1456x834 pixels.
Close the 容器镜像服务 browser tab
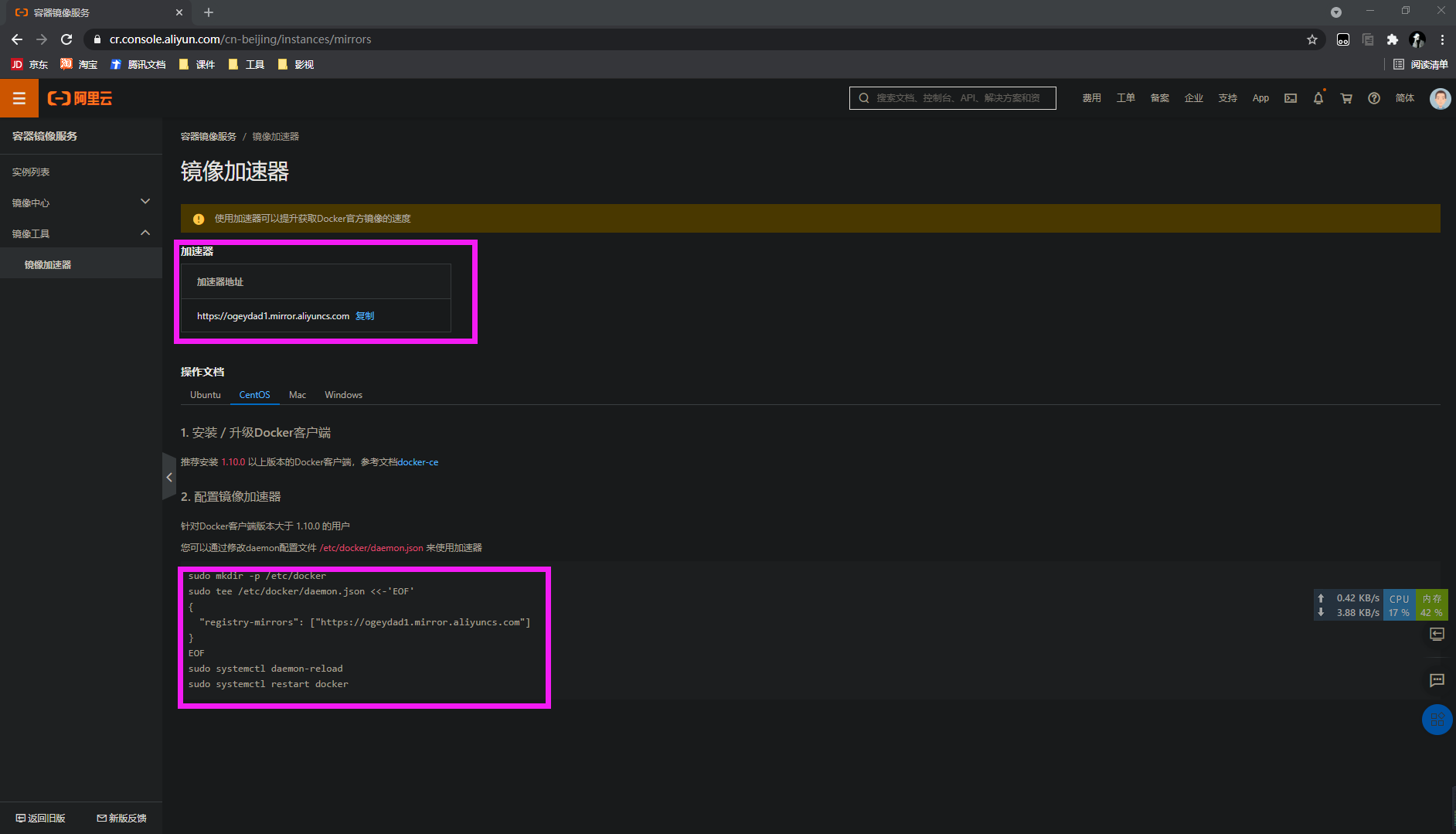tap(179, 12)
